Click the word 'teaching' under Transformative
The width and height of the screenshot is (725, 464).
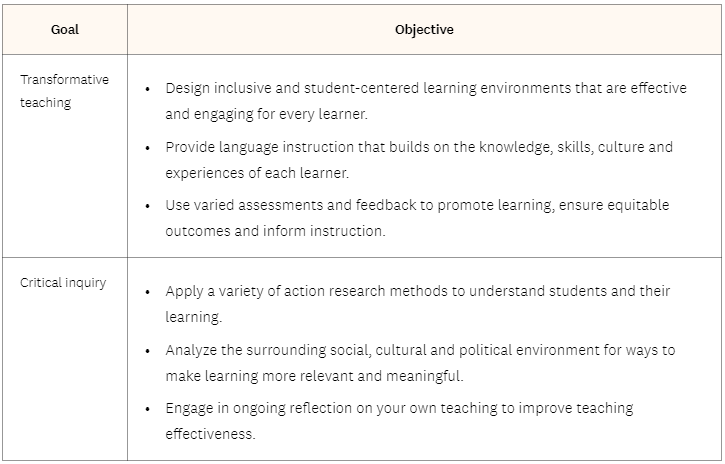click(x=45, y=103)
